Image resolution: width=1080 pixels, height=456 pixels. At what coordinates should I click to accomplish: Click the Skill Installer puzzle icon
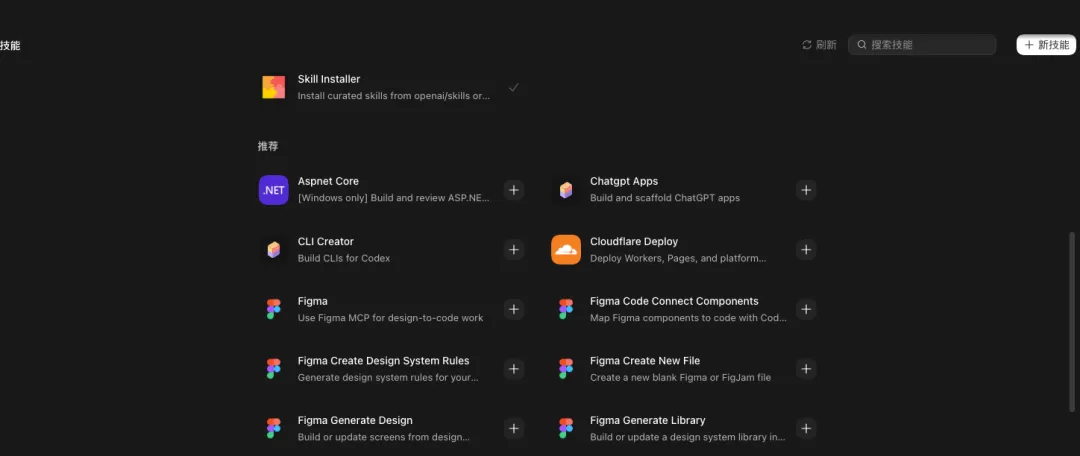tap(273, 87)
